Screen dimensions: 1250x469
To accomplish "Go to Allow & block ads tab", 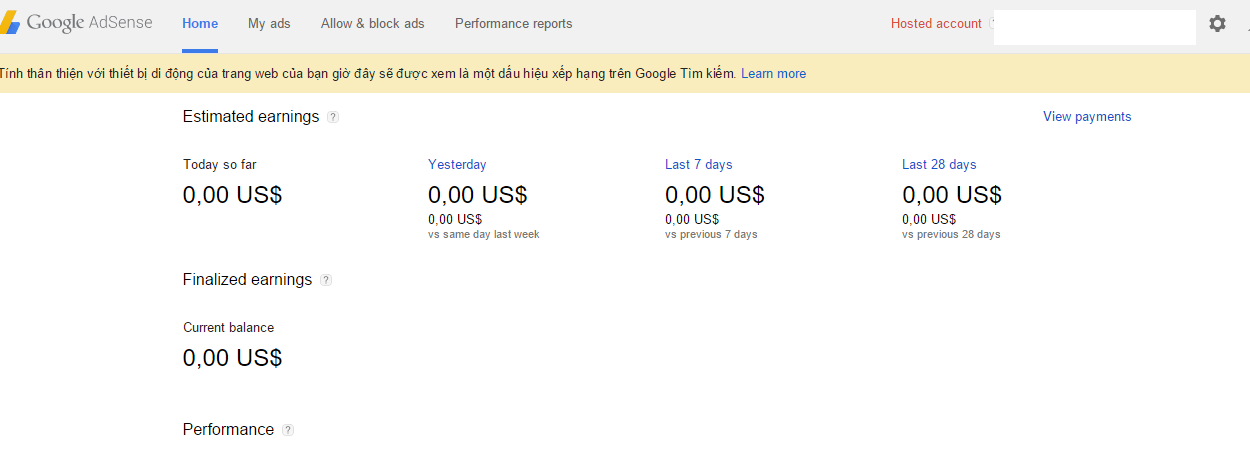I will pyautogui.click(x=373, y=24).
